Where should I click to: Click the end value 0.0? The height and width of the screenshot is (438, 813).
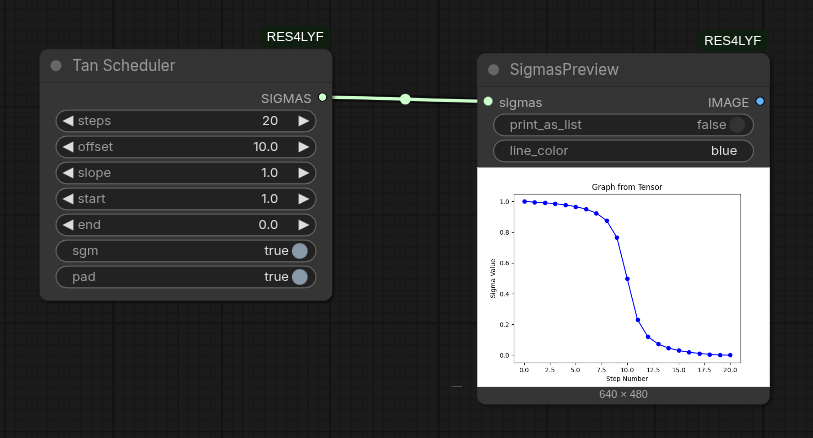(268, 224)
